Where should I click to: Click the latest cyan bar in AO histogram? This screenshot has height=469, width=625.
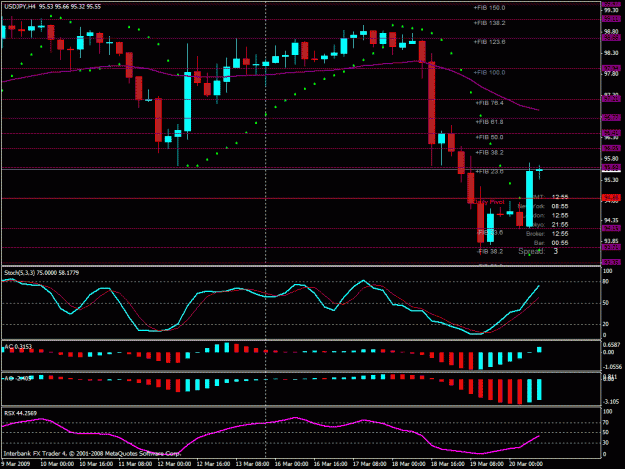[x=539, y=389]
